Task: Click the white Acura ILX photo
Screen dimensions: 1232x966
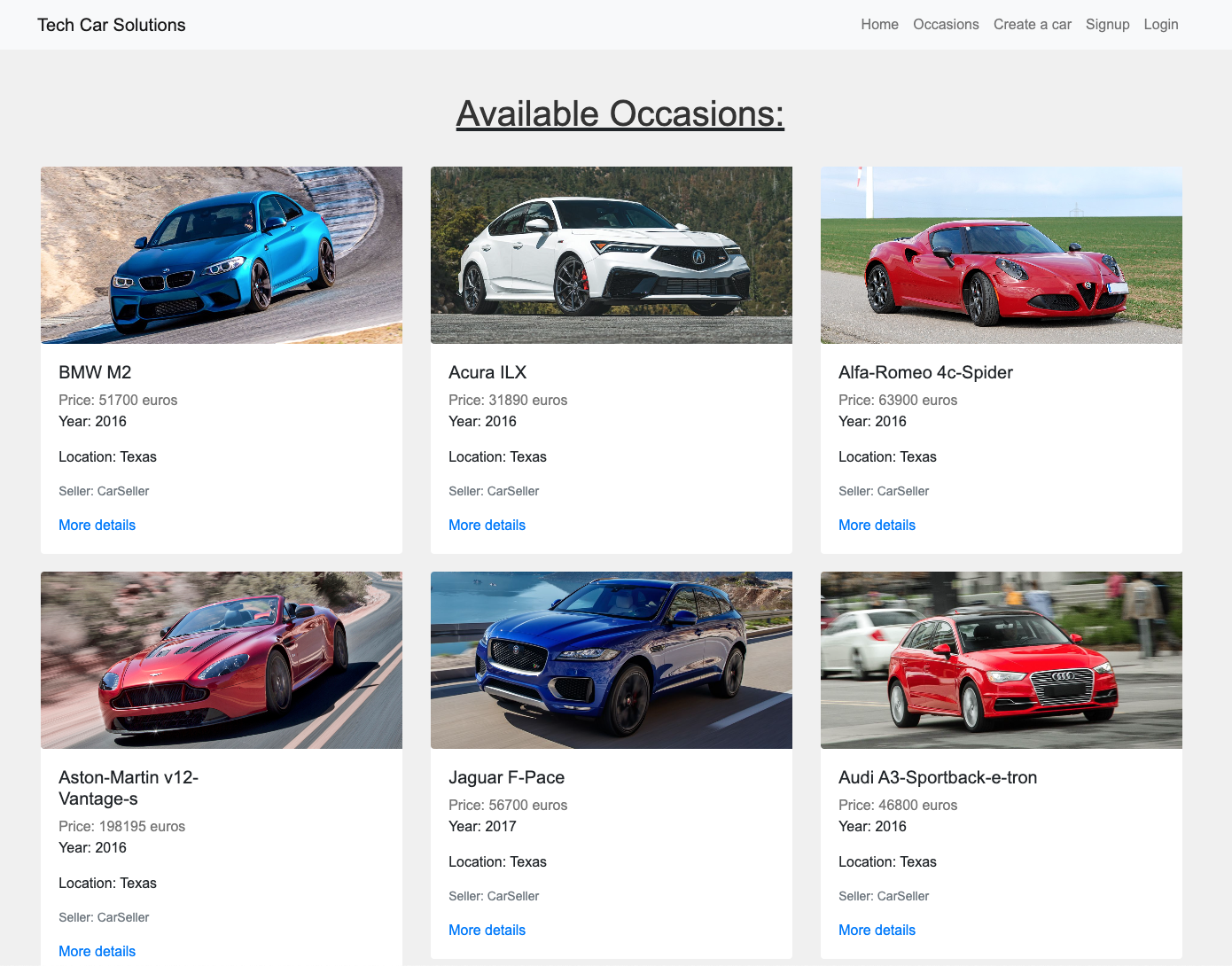Action: pyautogui.click(x=611, y=254)
